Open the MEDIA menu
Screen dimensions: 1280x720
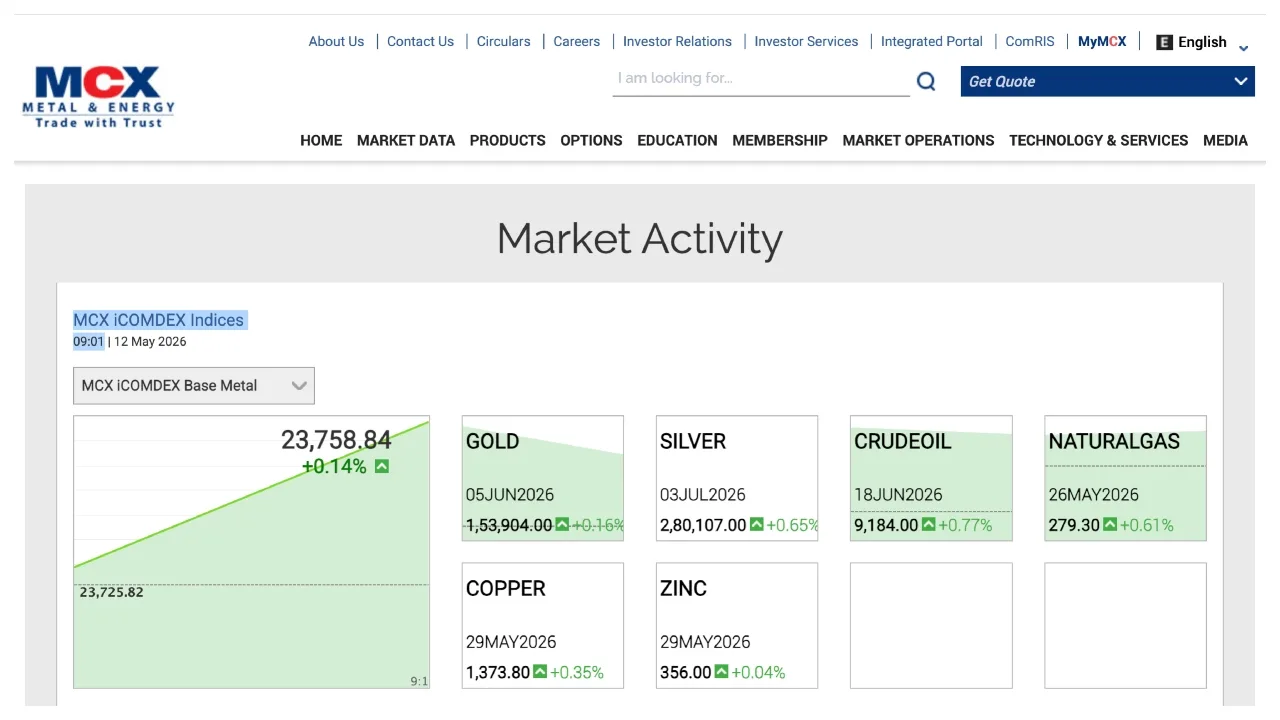pyautogui.click(x=1225, y=141)
